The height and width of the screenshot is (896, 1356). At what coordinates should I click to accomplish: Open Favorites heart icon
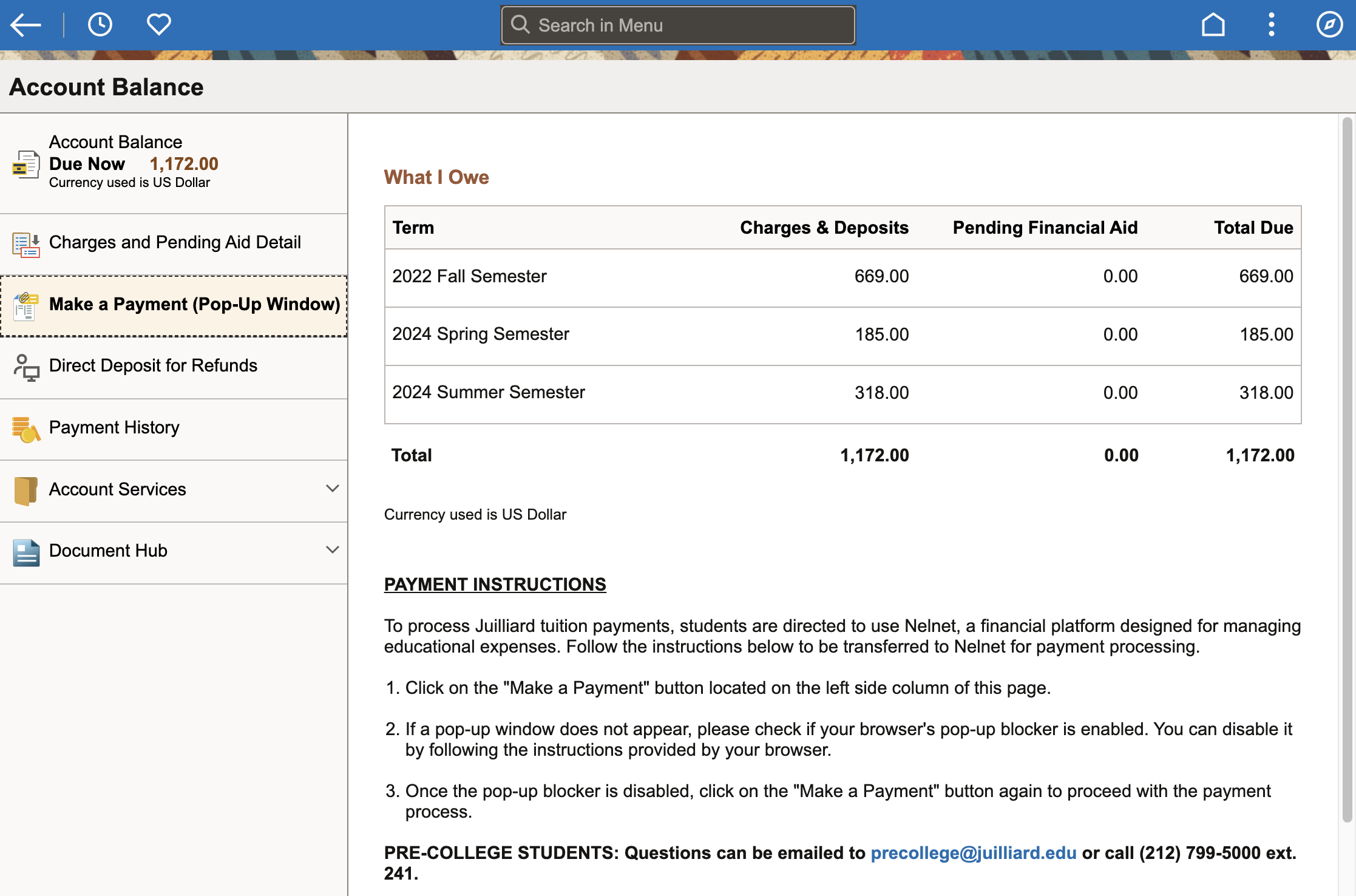pos(159,25)
